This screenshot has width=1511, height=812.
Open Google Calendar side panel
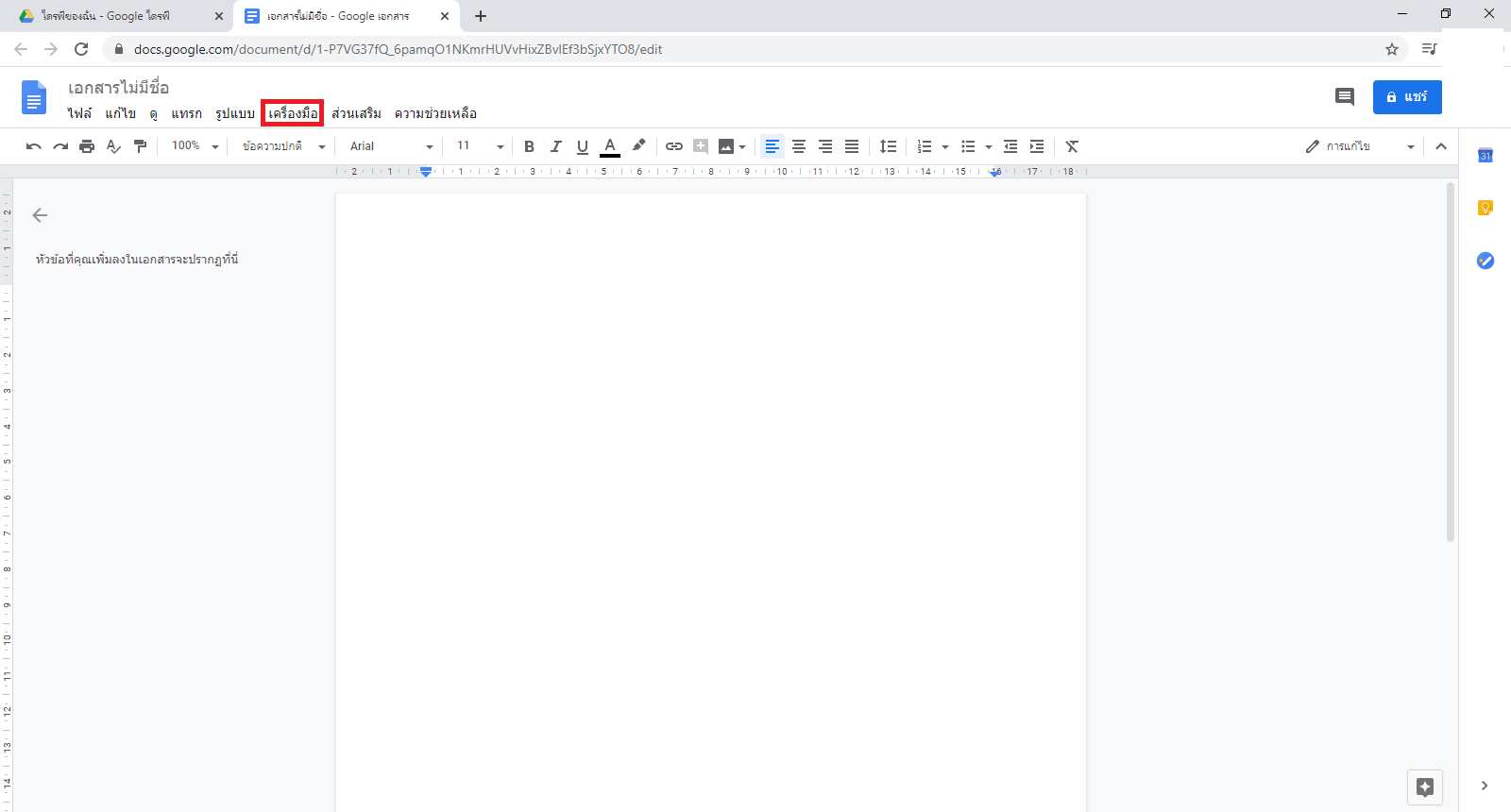(1486, 155)
